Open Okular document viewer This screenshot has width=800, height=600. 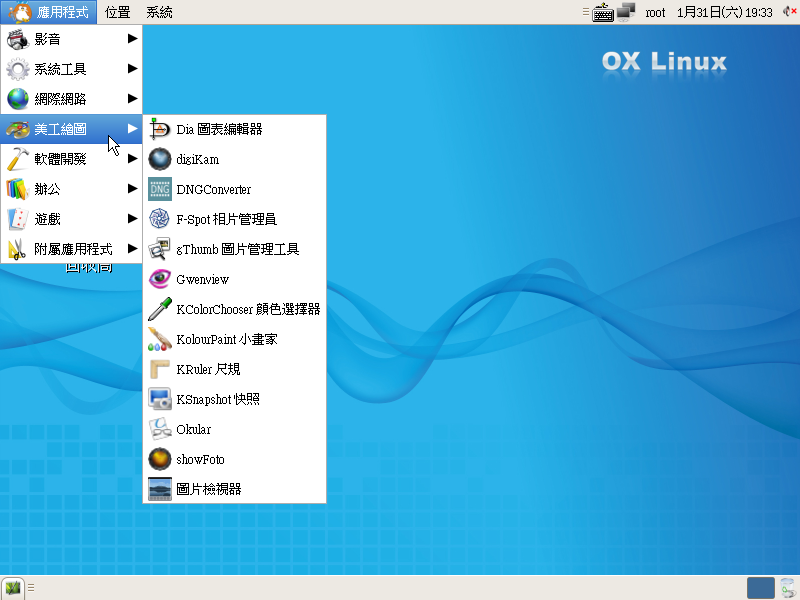[x=193, y=429]
